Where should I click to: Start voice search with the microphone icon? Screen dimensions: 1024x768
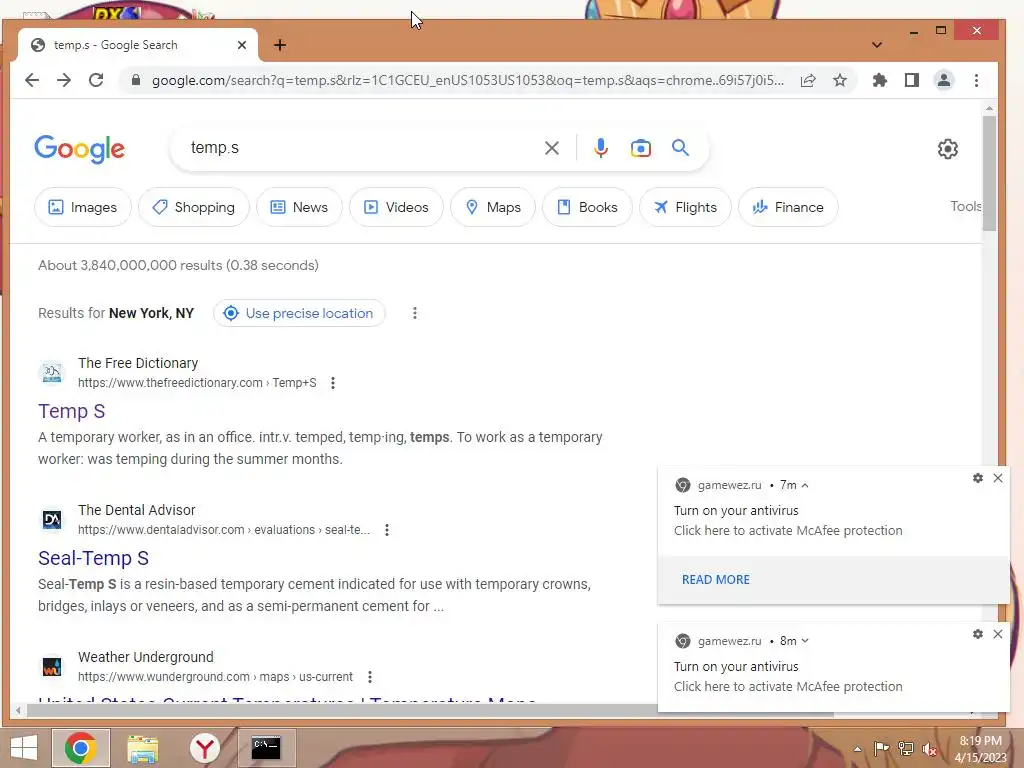point(601,148)
